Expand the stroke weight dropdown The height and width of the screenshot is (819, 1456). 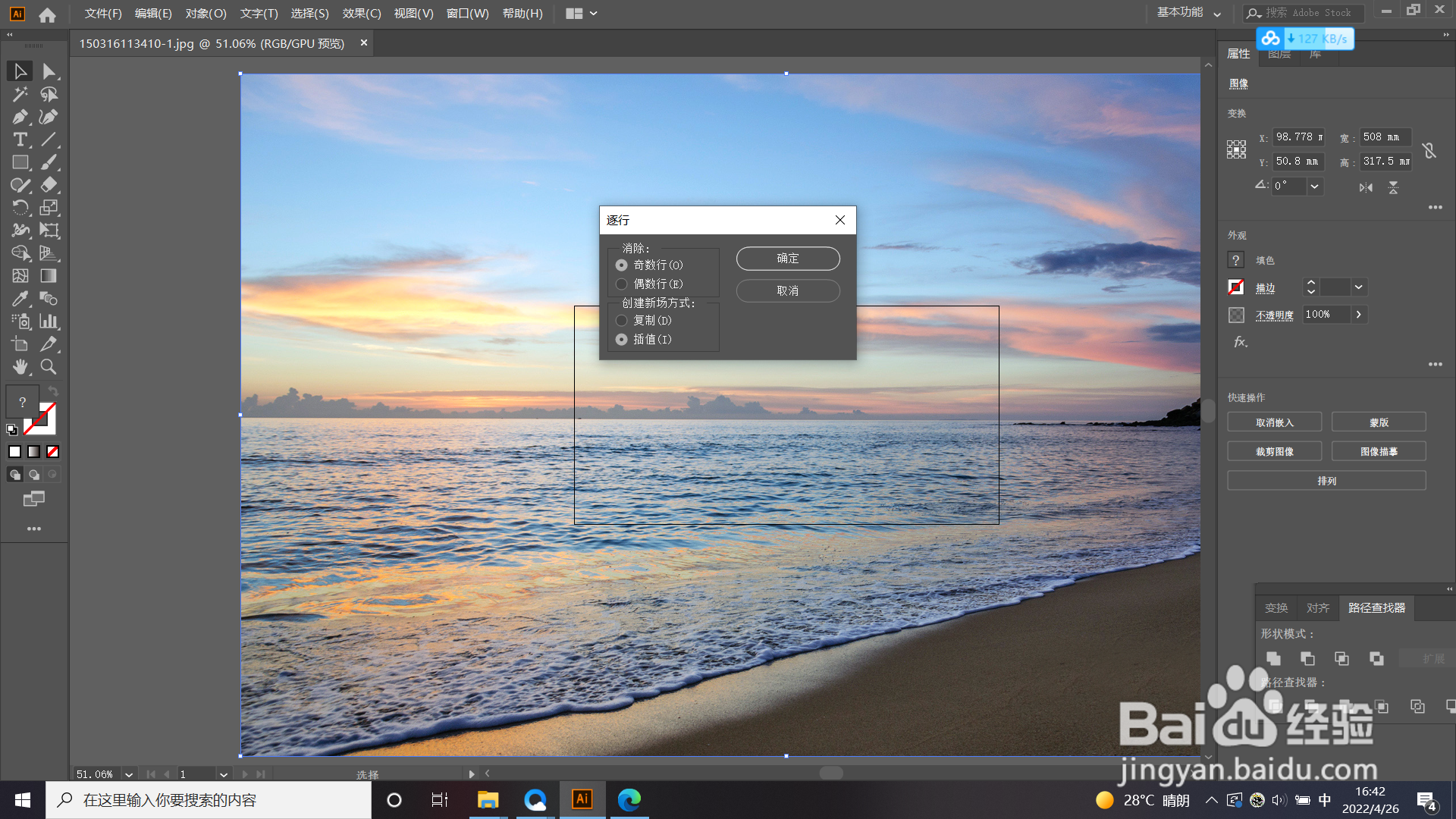[x=1358, y=287]
